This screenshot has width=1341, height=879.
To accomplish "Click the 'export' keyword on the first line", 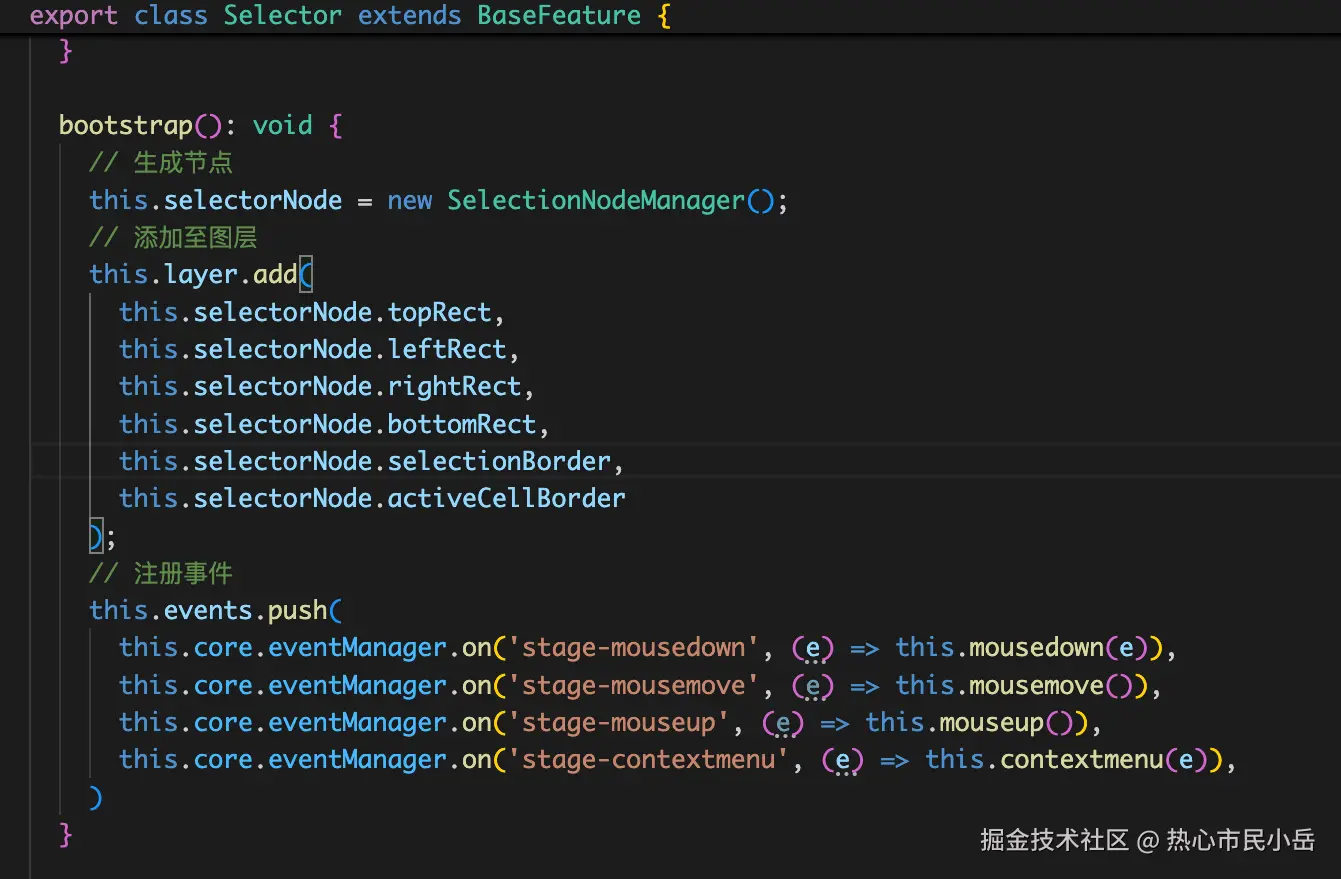I will (74, 16).
